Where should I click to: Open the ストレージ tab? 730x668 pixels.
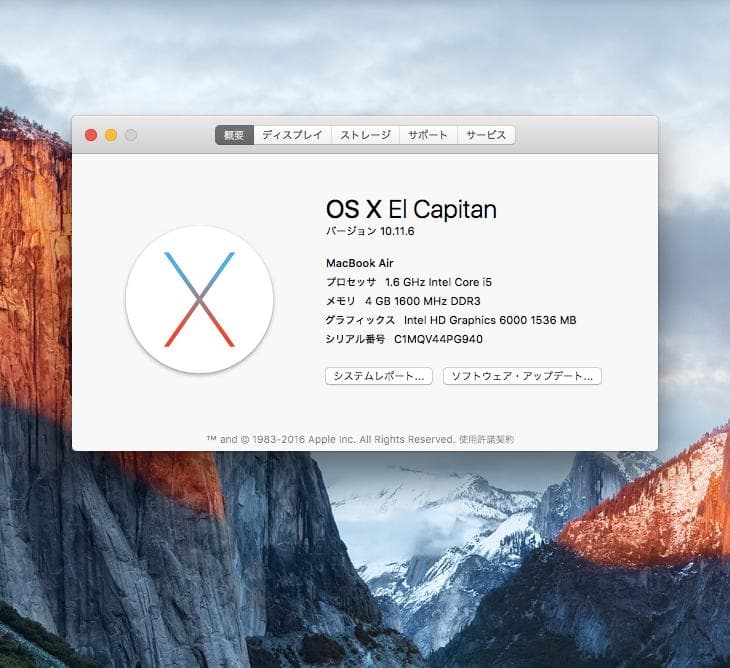click(365, 135)
